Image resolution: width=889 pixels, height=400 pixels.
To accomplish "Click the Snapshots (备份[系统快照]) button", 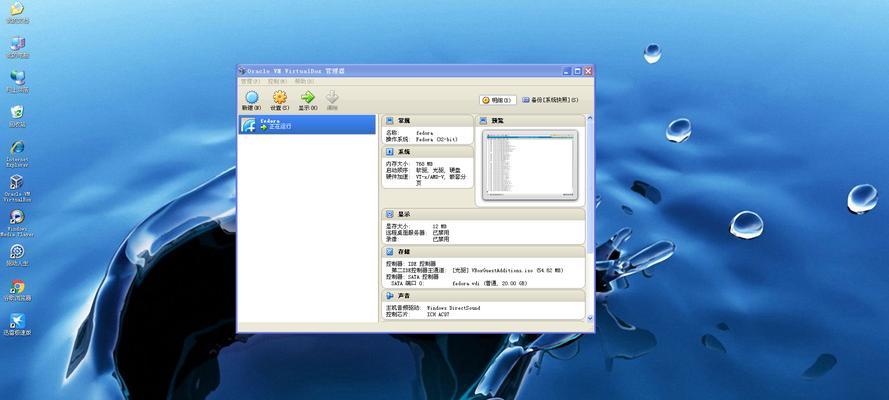I will [550, 100].
